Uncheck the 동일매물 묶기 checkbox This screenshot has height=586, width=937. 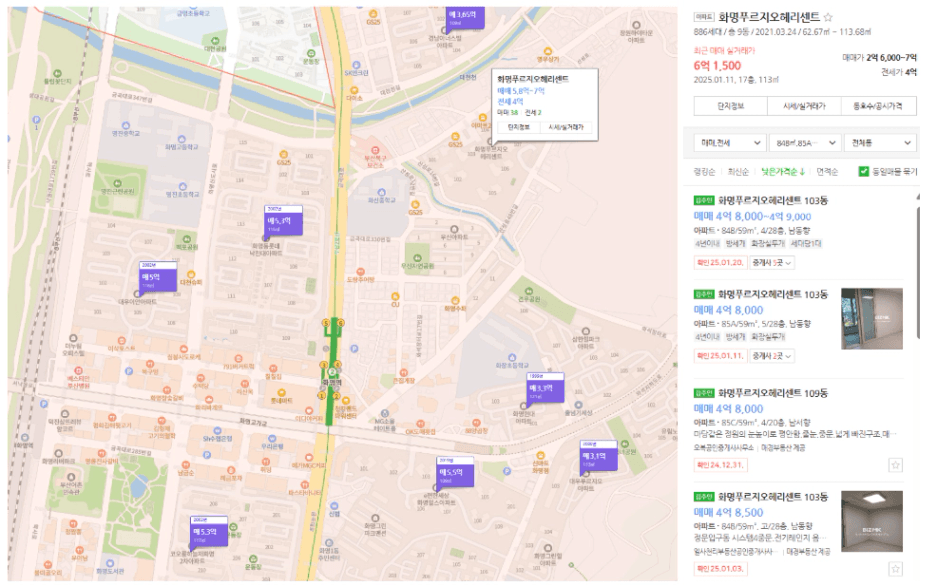point(863,171)
